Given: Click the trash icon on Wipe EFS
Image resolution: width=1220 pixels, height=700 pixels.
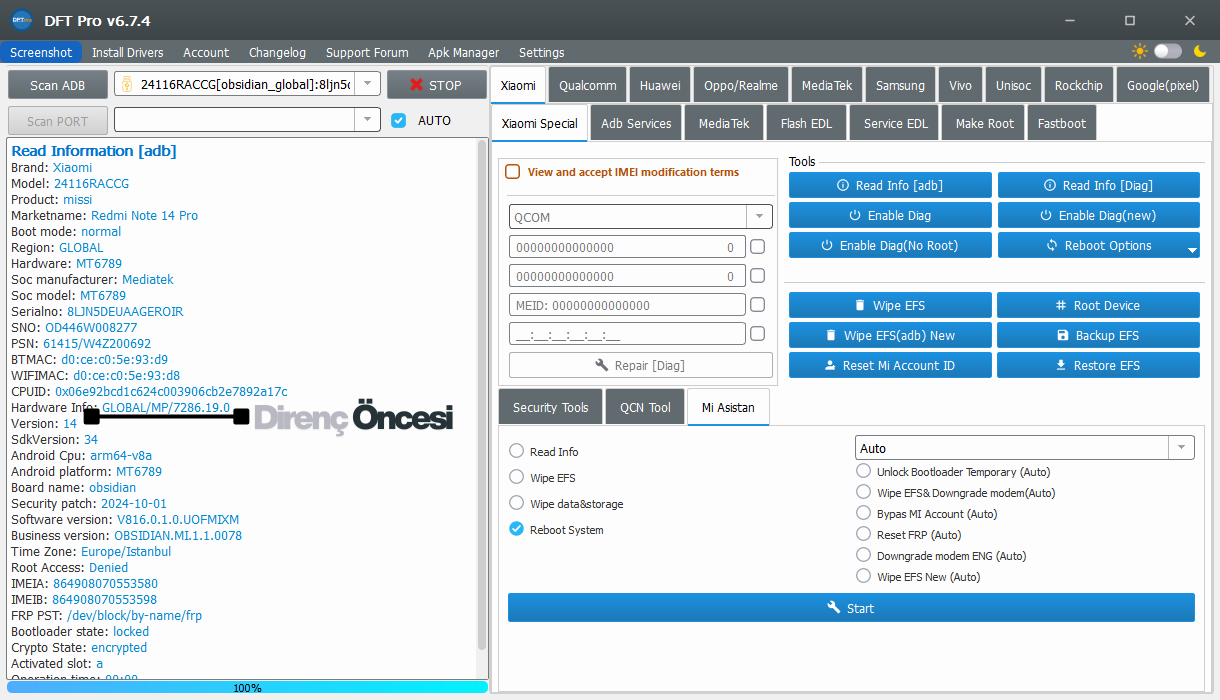Looking at the screenshot, I should pyautogui.click(x=859, y=305).
